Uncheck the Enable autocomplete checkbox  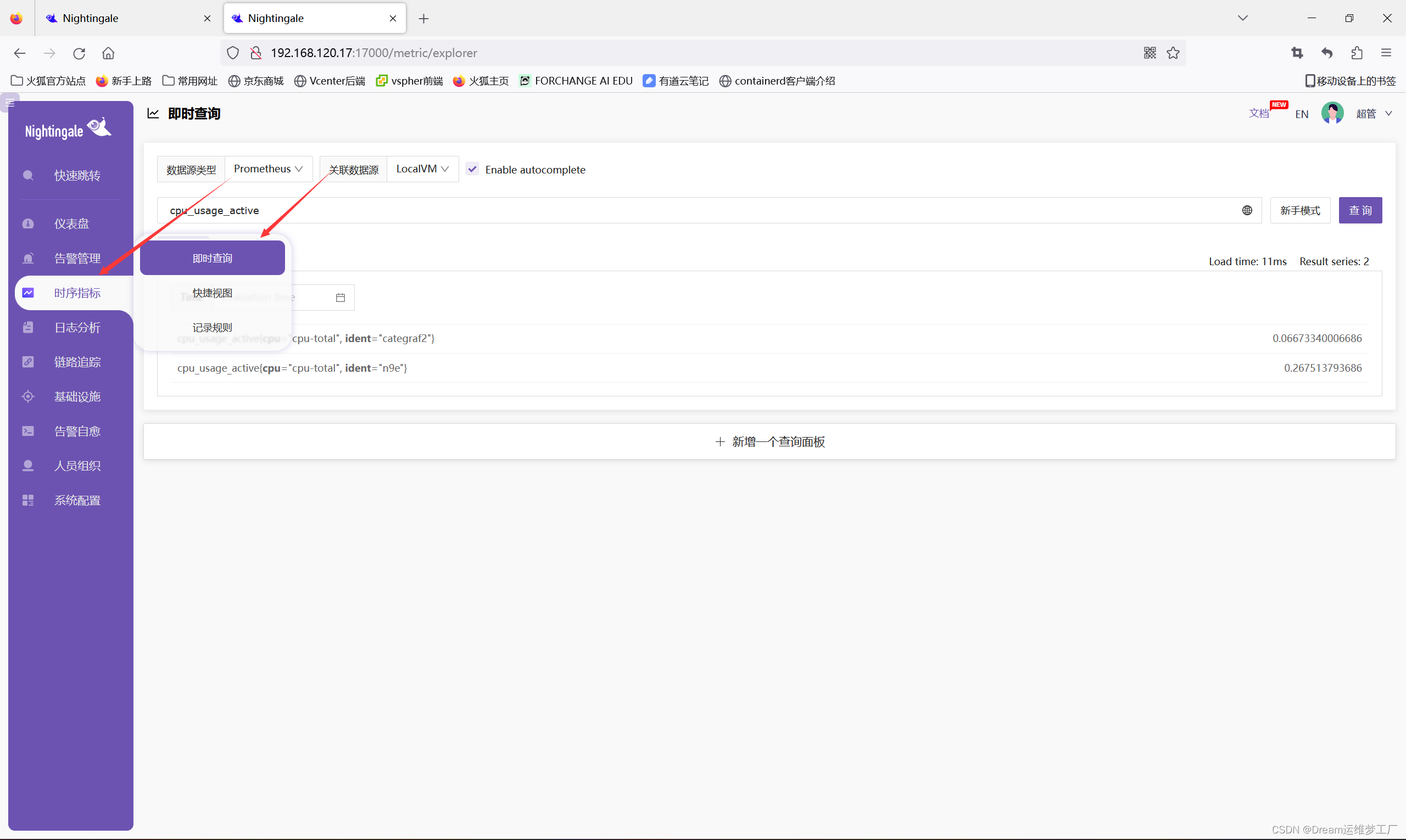[x=472, y=169]
